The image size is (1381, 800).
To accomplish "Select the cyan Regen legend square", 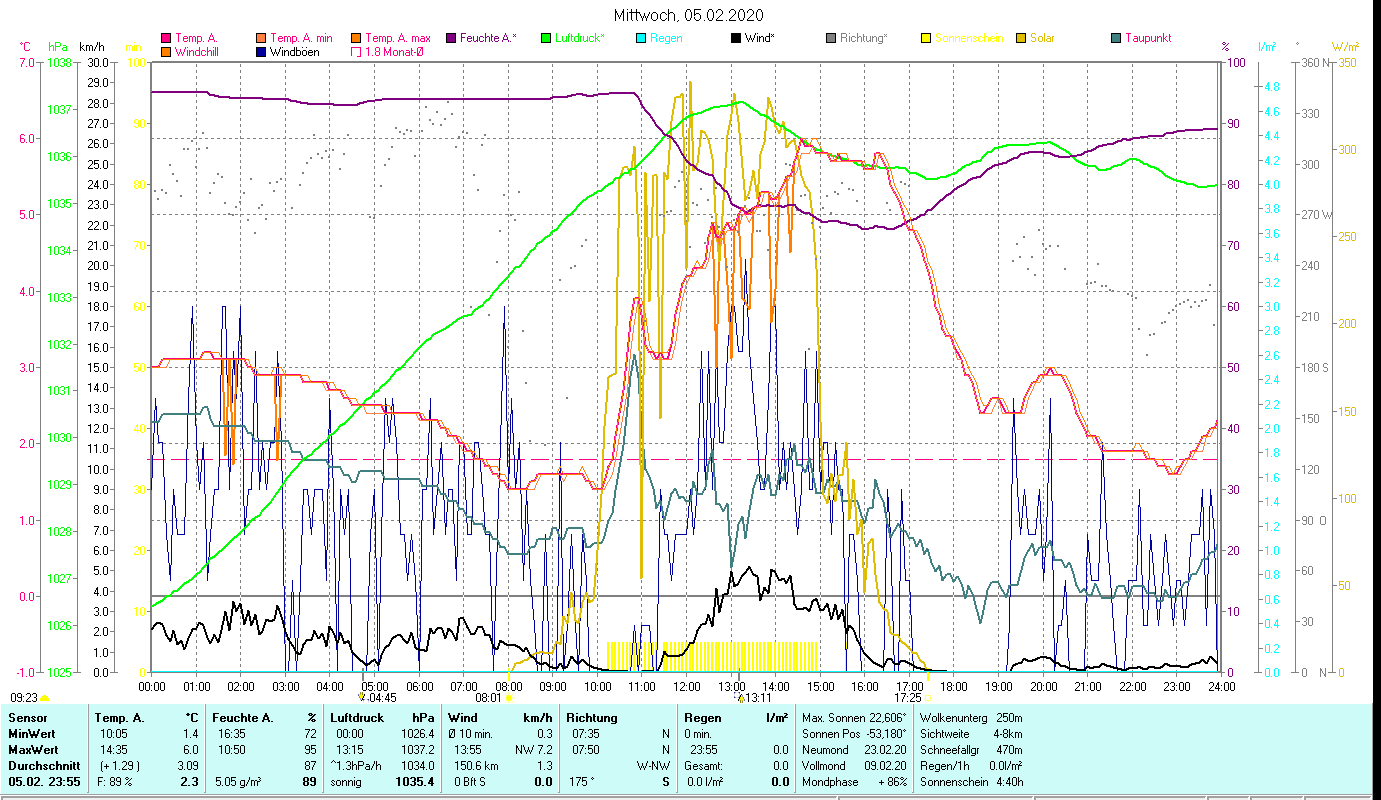I will tap(641, 39).
